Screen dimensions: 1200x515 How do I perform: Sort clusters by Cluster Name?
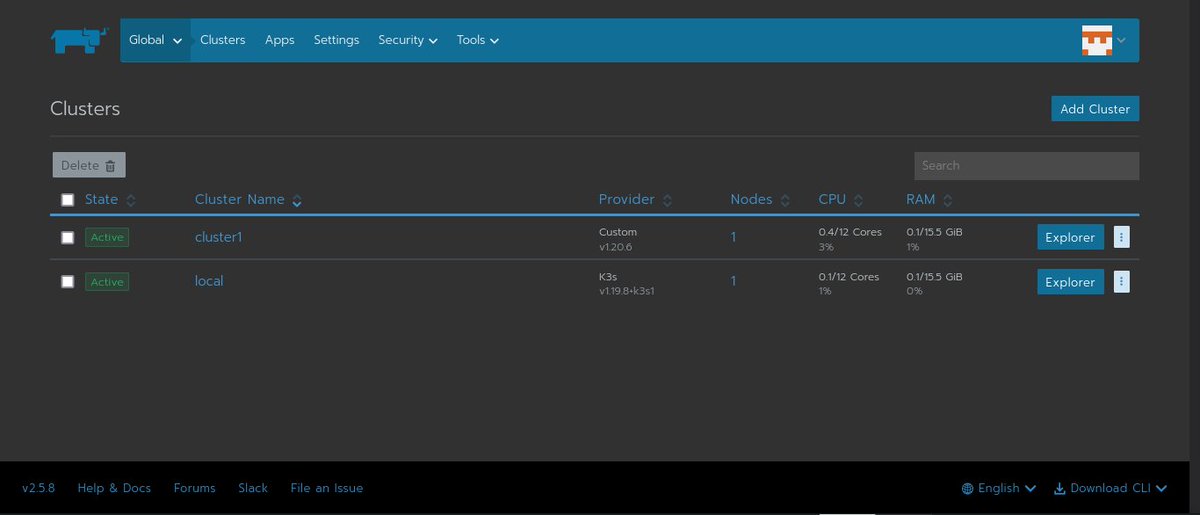(x=248, y=200)
